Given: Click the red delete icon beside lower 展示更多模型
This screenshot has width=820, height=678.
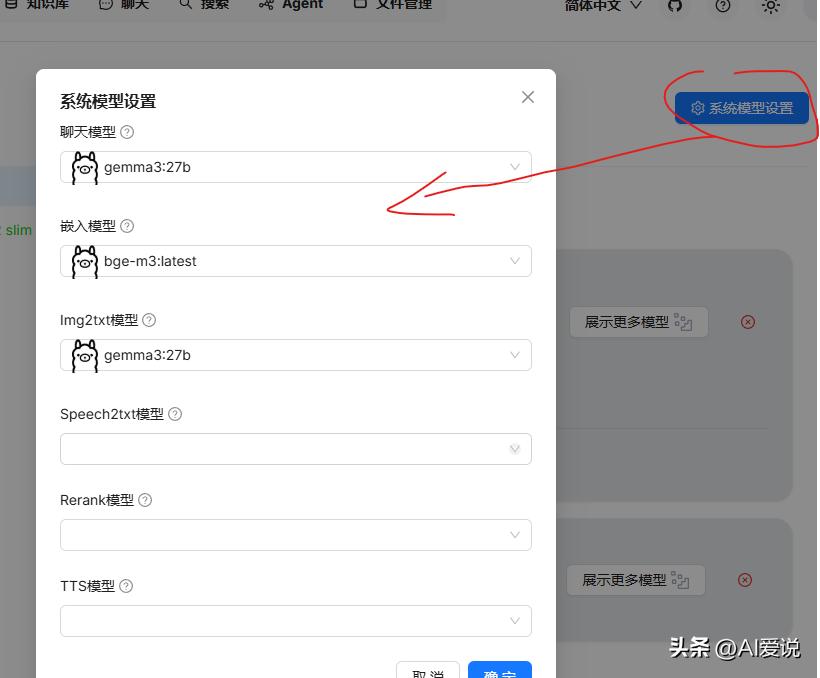Looking at the screenshot, I should coord(745,580).
